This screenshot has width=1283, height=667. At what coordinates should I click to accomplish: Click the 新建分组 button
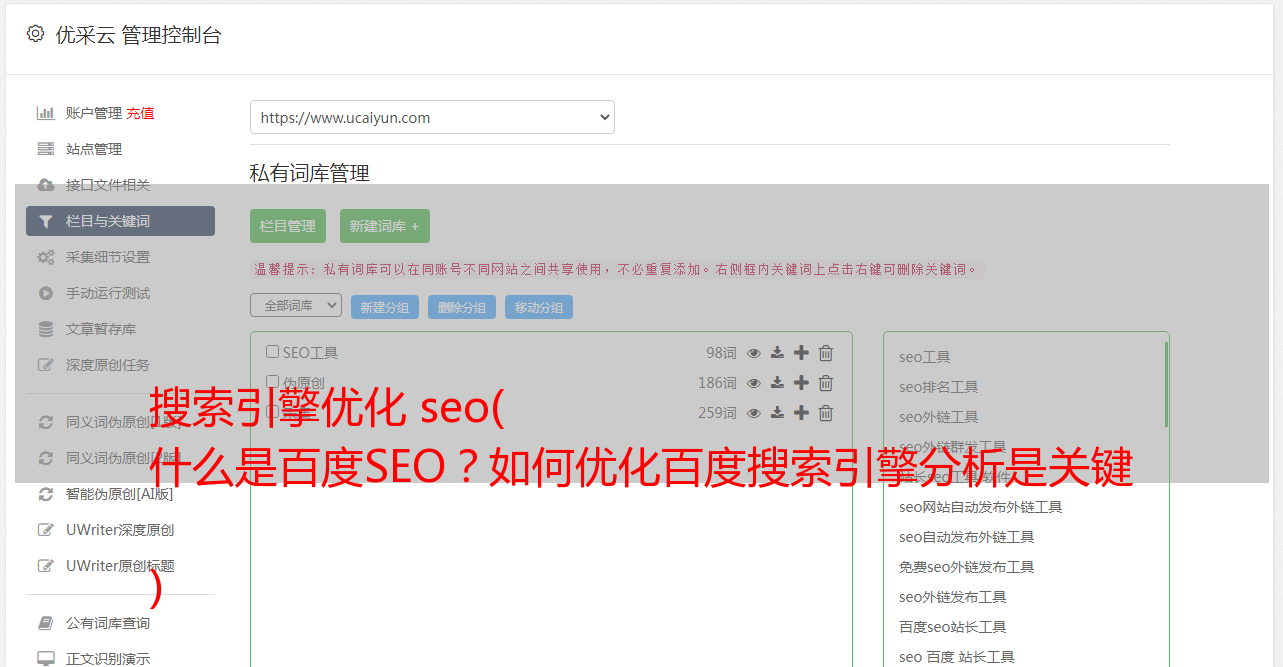[x=385, y=307]
